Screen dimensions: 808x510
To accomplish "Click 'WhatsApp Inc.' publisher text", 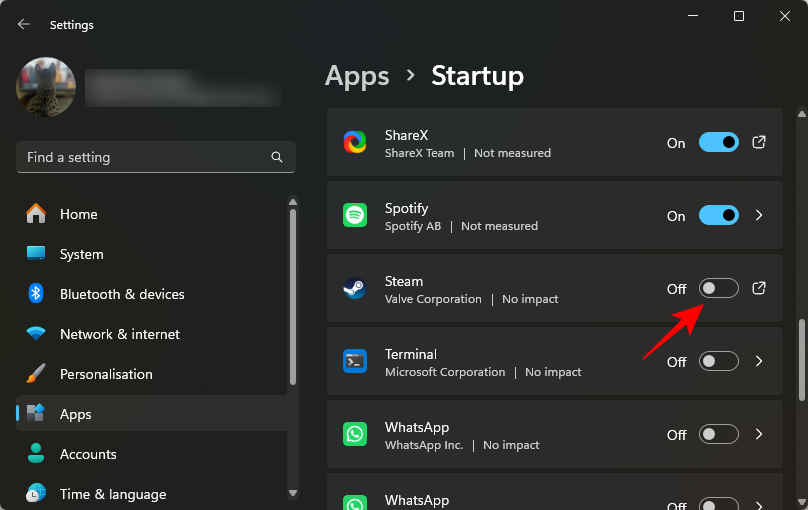I will (424, 445).
